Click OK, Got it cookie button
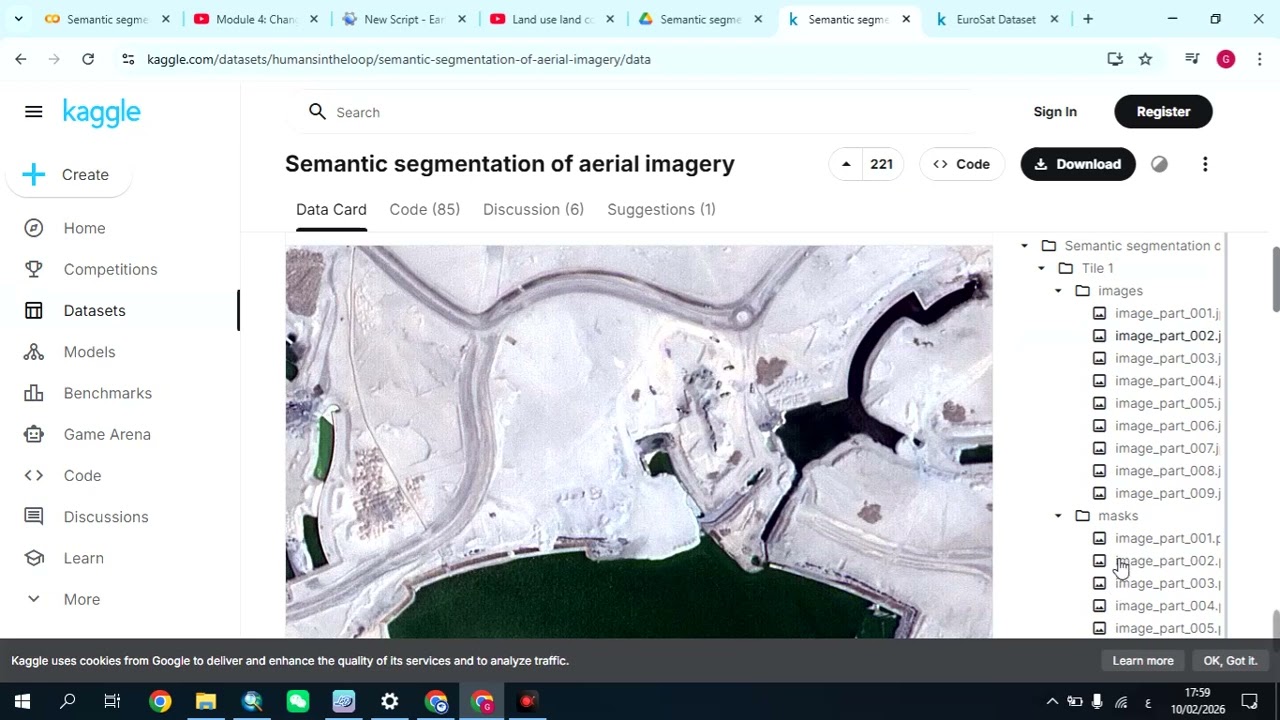1280x720 pixels. click(1230, 661)
